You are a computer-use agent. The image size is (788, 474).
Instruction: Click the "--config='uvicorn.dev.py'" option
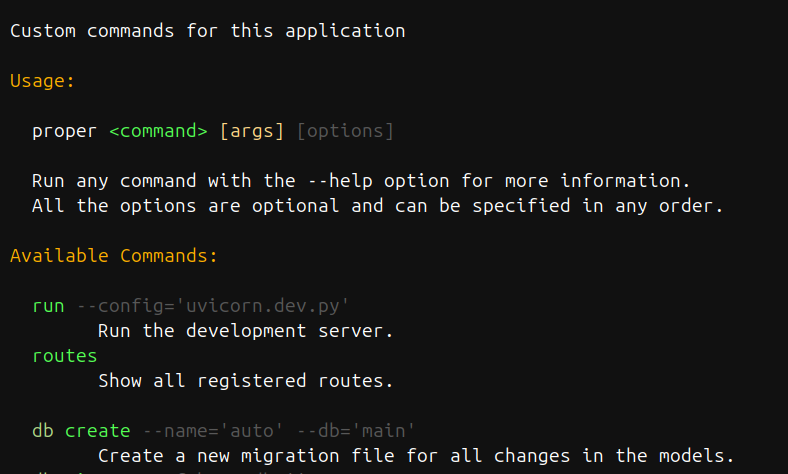point(213,306)
